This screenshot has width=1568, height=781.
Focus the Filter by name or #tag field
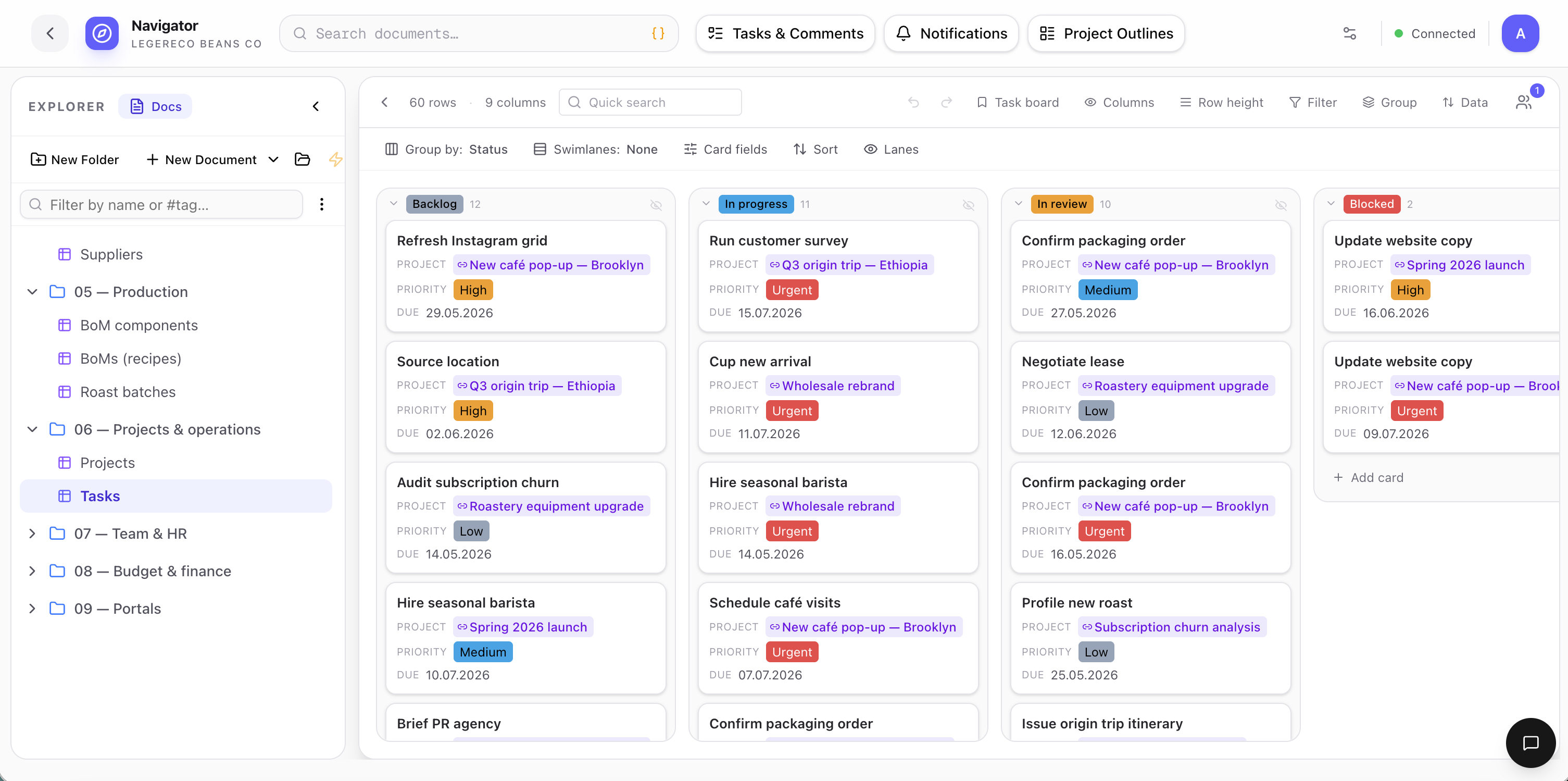coord(161,205)
